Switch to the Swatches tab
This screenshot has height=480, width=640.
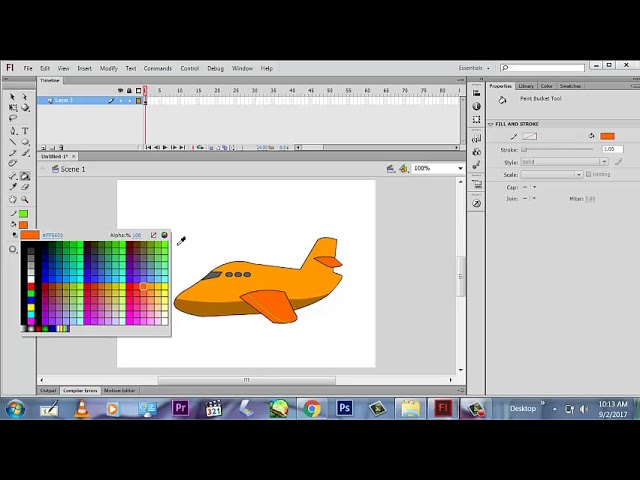(570, 86)
